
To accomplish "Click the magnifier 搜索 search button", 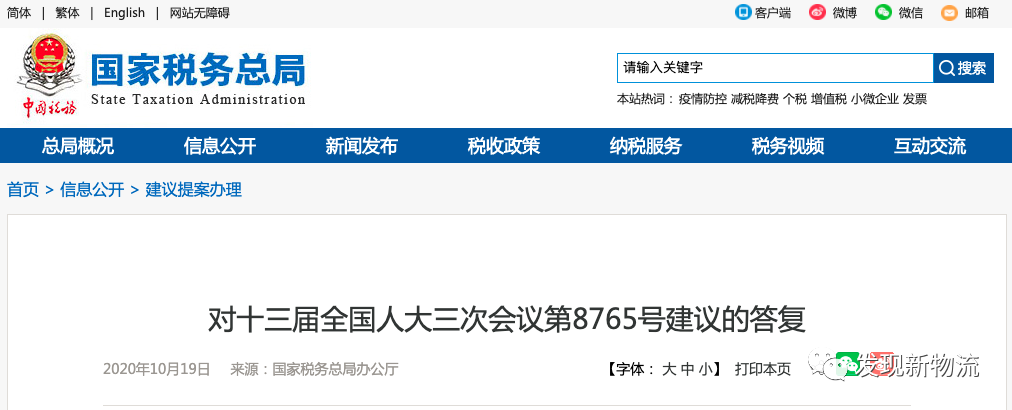I will [x=964, y=68].
